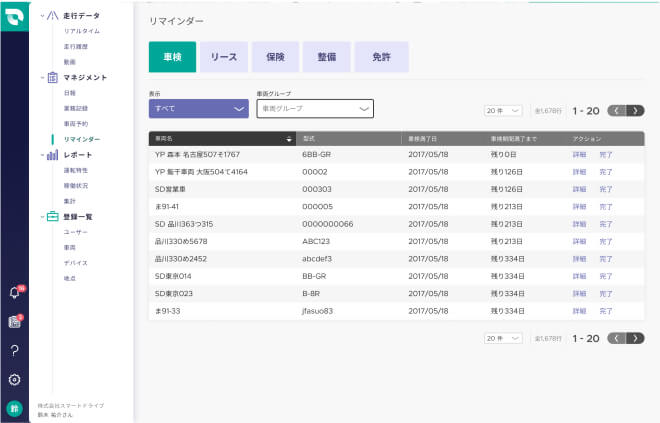Open settings via the gear icon
Image resolution: width=660 pixels, height=423 pixels.
14,380
